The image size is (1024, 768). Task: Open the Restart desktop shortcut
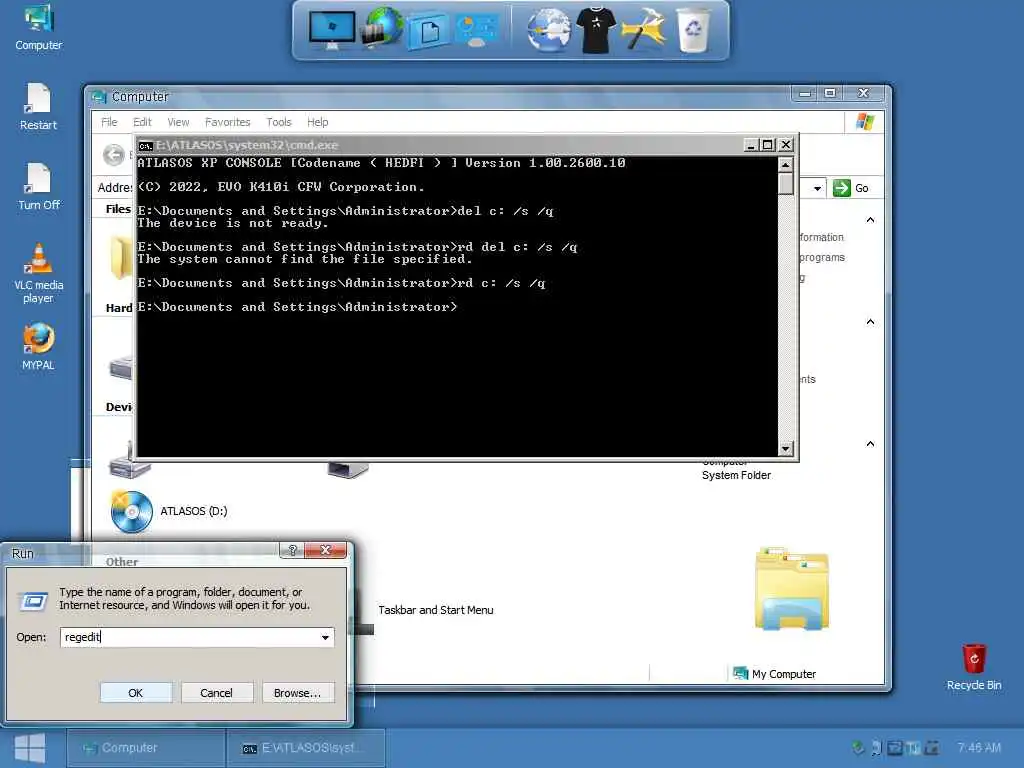(x=39, y=106)
